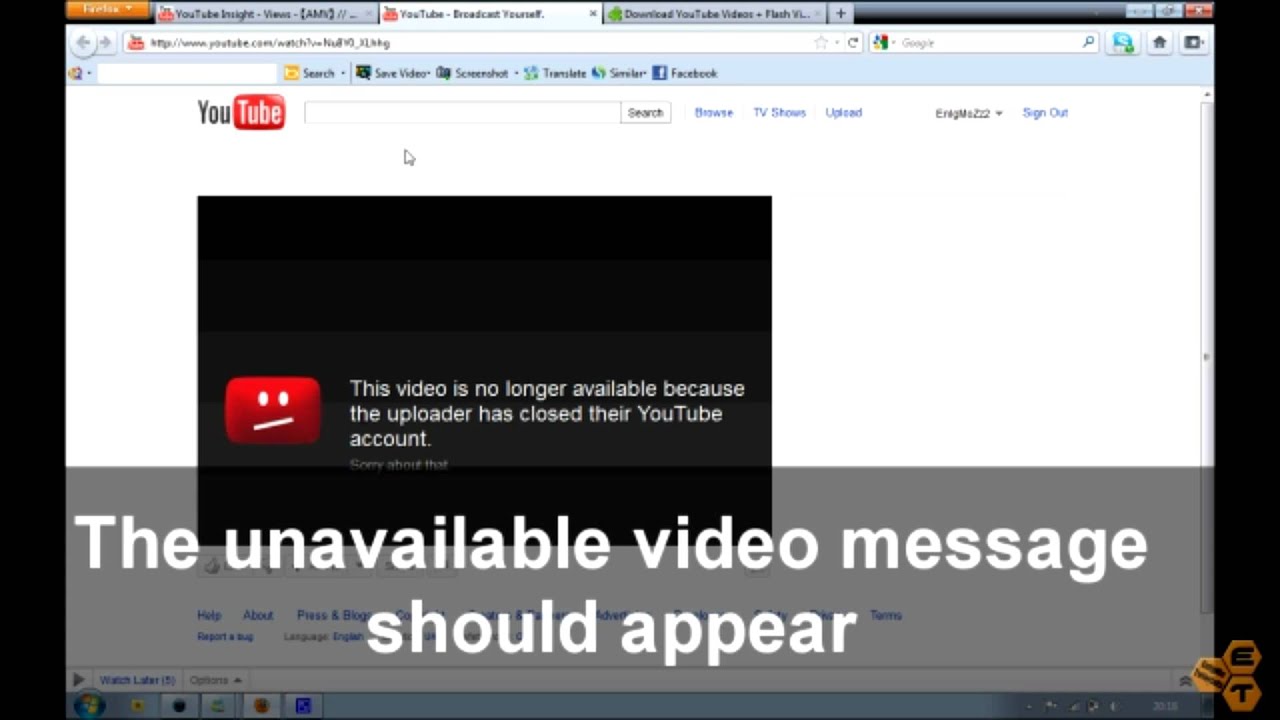Click the YouTube Search button
This screenshot has width=1280, height=720.
click(645, 113)
